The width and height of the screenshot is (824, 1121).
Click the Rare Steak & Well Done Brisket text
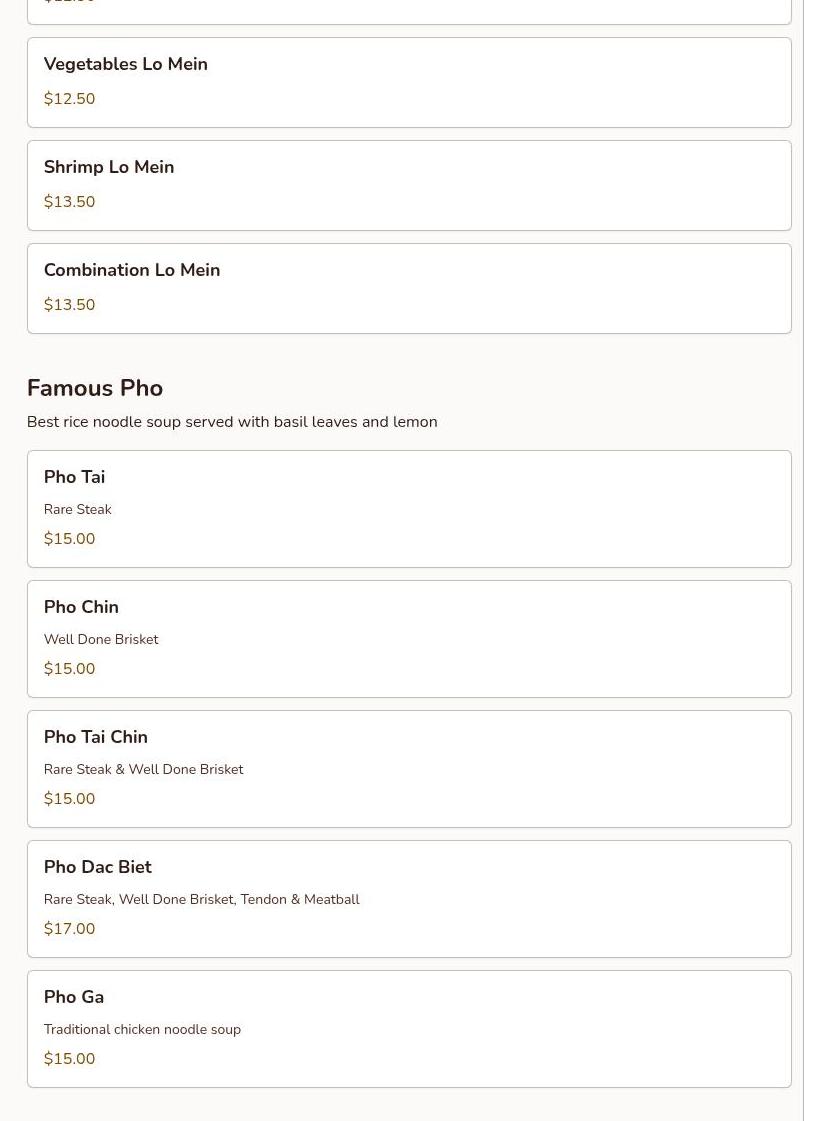(x=143, y=769)
